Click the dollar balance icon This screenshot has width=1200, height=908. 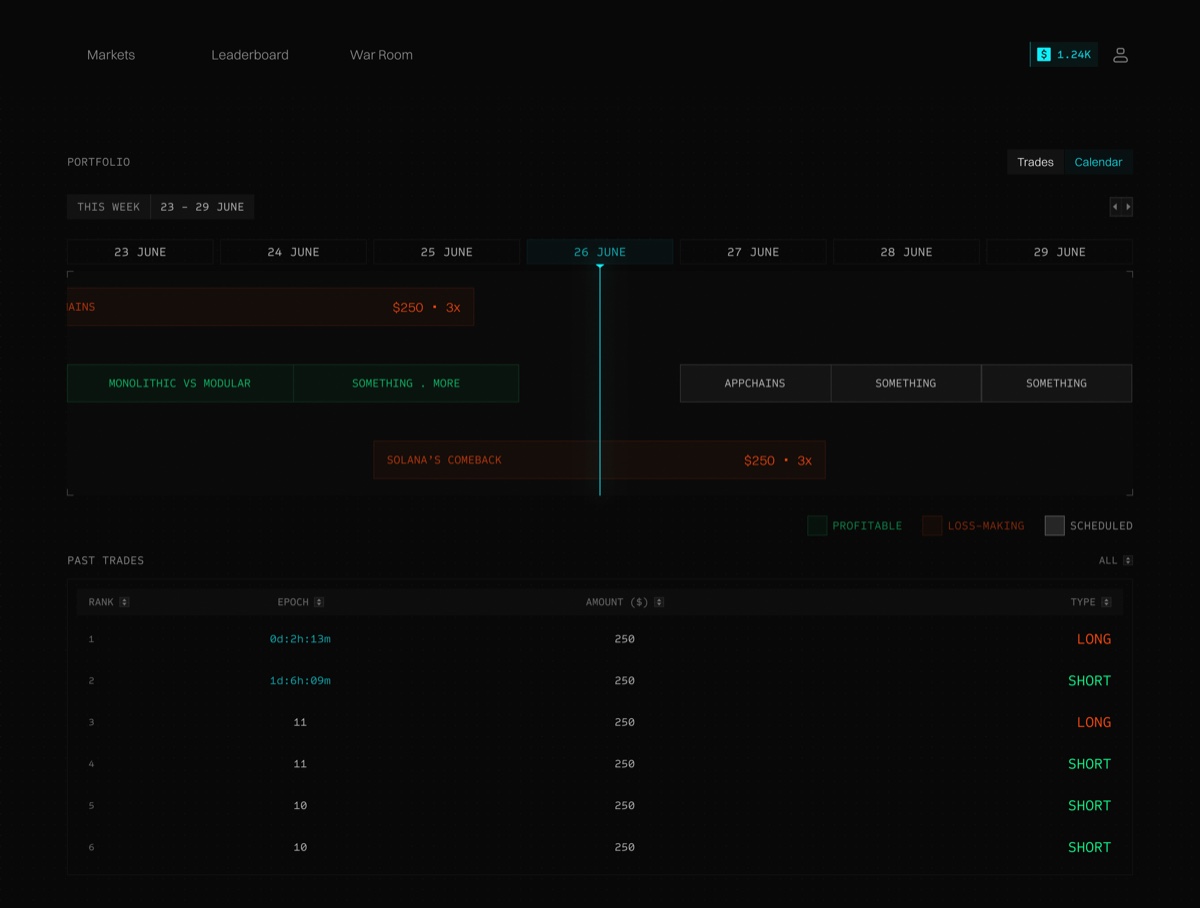coord(1043,55)
